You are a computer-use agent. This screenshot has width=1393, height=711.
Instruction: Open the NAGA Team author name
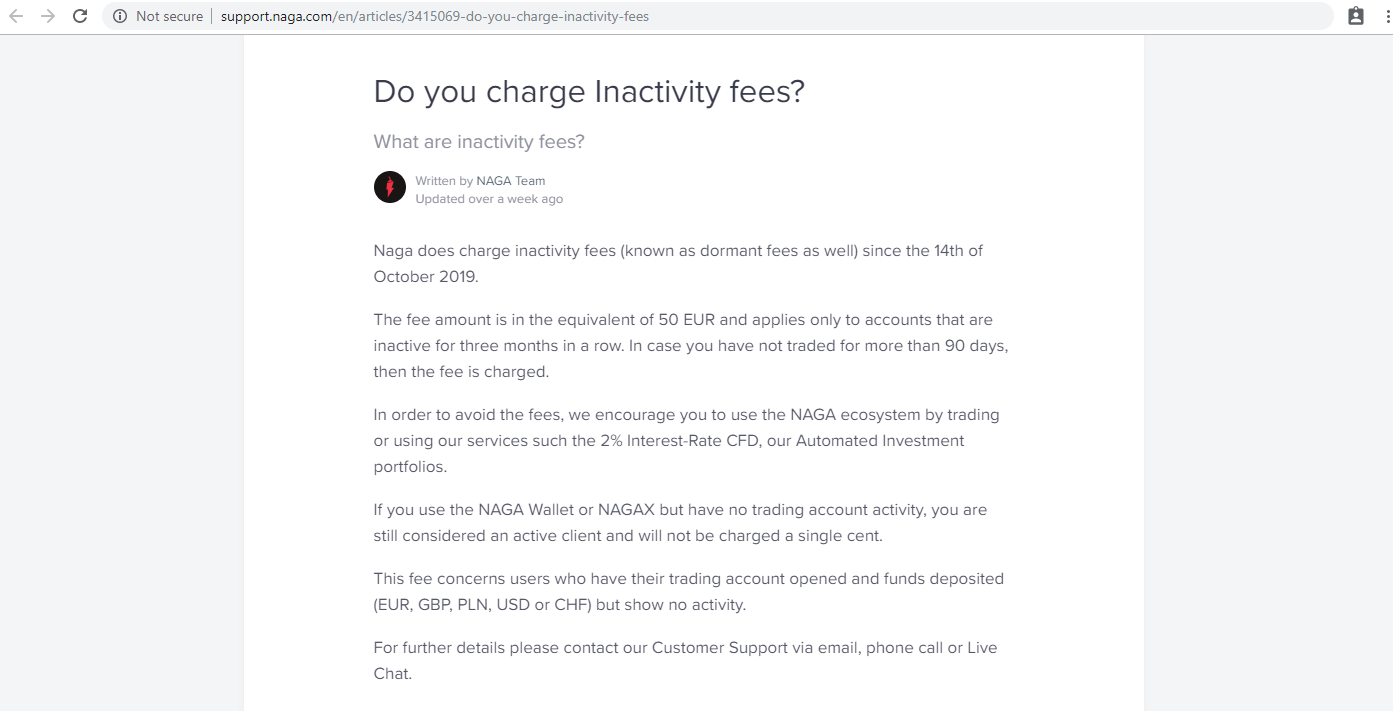[511, 181]
